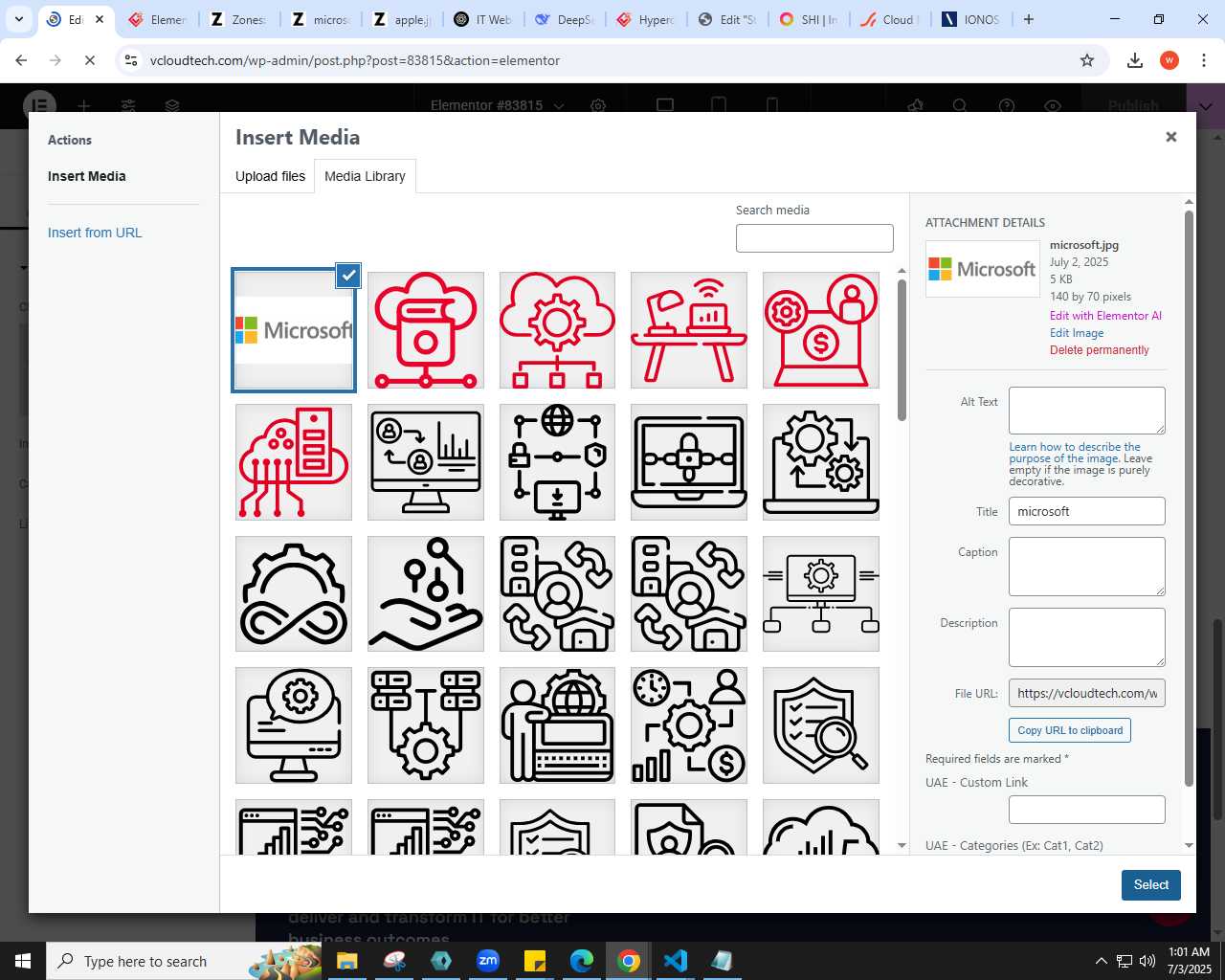Deselect the checkmark on the Microsoft thumbnail
This screenshot has height=980, width=1225.
click(x=348, y=276)
